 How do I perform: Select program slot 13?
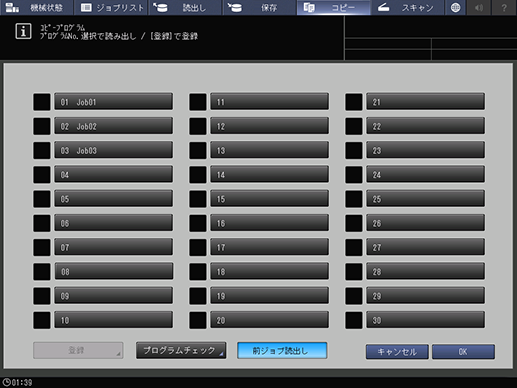[270, 150]
